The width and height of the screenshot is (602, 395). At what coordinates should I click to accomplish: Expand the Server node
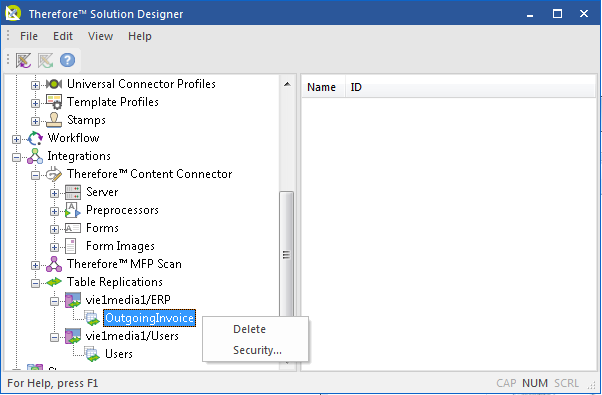pos(54,193)
